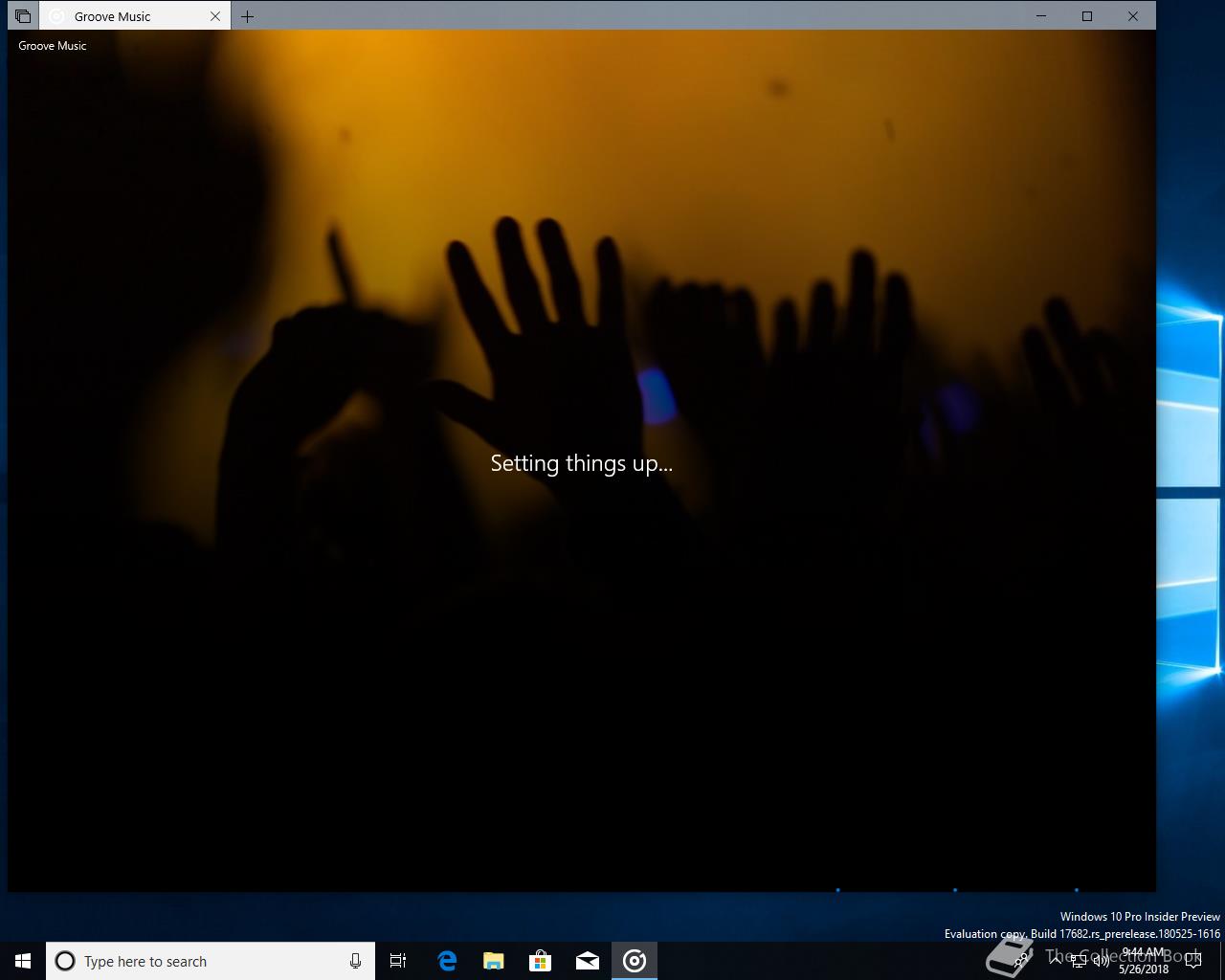Minimize the Groove Music window
Image resolution: width=1225 pixels, height=980 pixels.
[x=1041, y=16]
